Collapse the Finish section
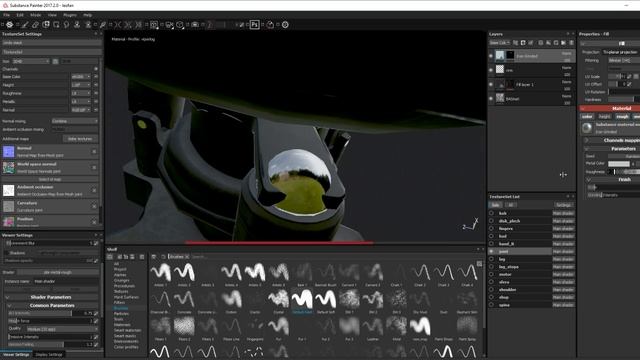Viewport: 640px width, 360px height. 589,180
